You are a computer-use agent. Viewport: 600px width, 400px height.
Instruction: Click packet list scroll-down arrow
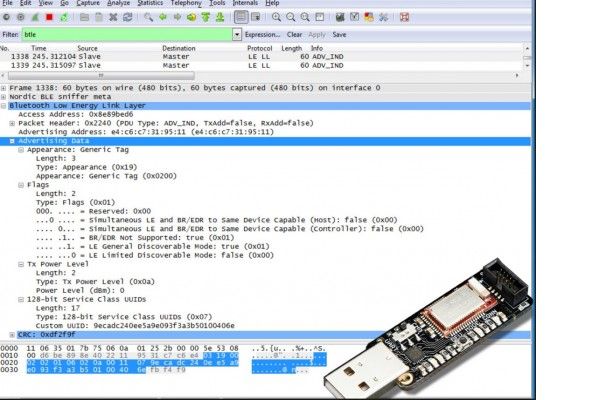tap(527, 65)
